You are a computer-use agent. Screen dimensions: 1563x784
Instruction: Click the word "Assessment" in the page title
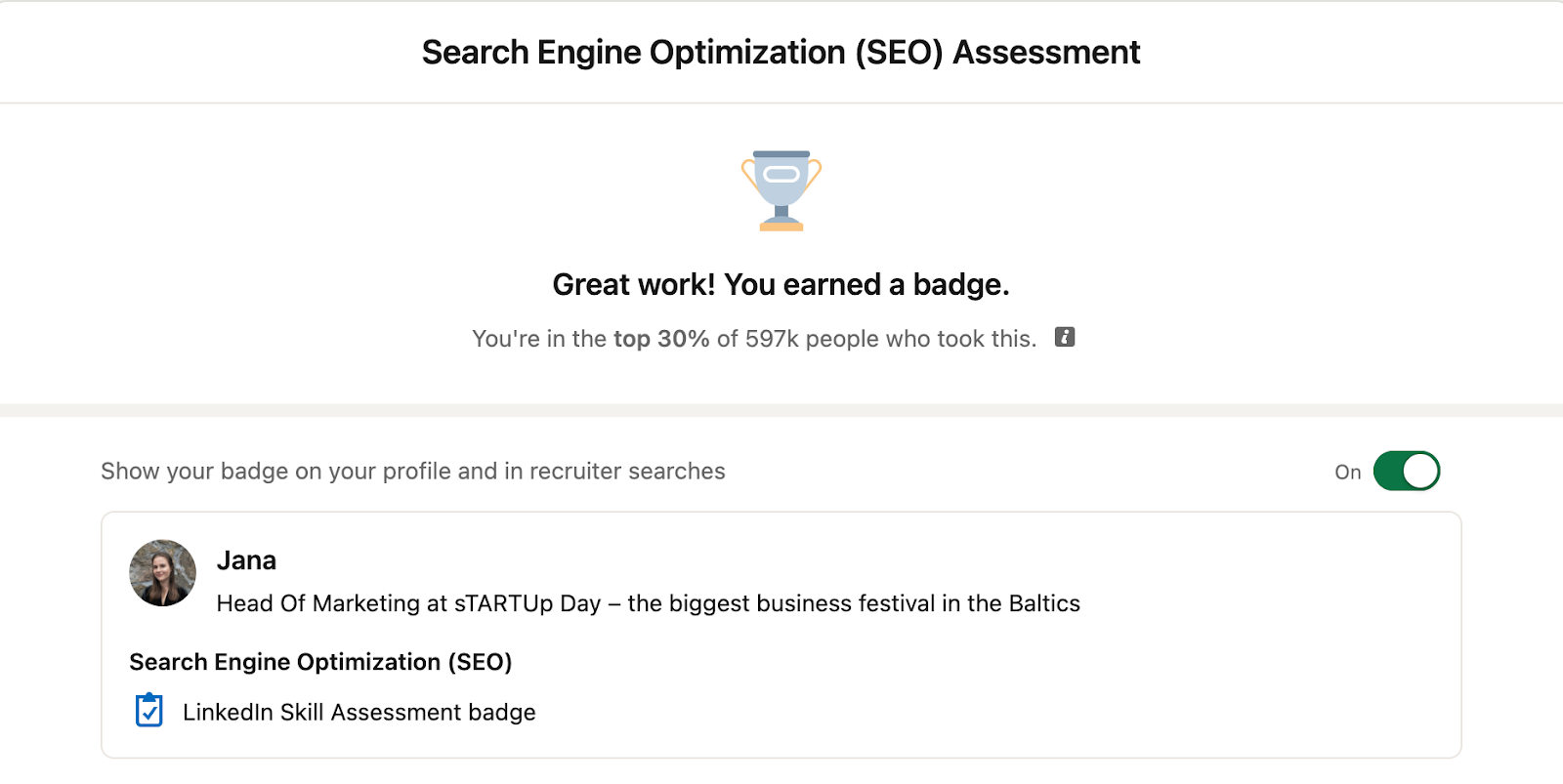pyautogui.click(x=1046, y=53)
